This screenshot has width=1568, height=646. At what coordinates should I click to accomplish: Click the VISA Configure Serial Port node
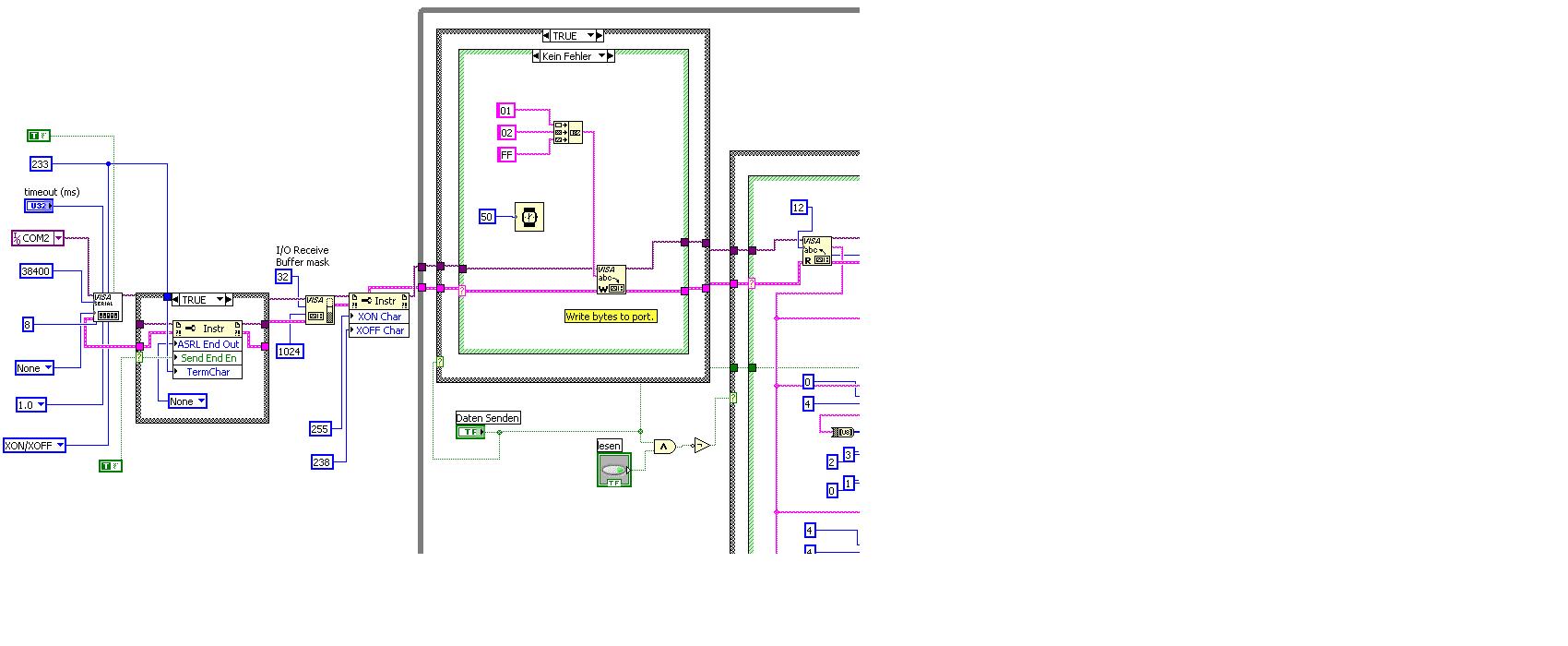[x=108, y=308]
